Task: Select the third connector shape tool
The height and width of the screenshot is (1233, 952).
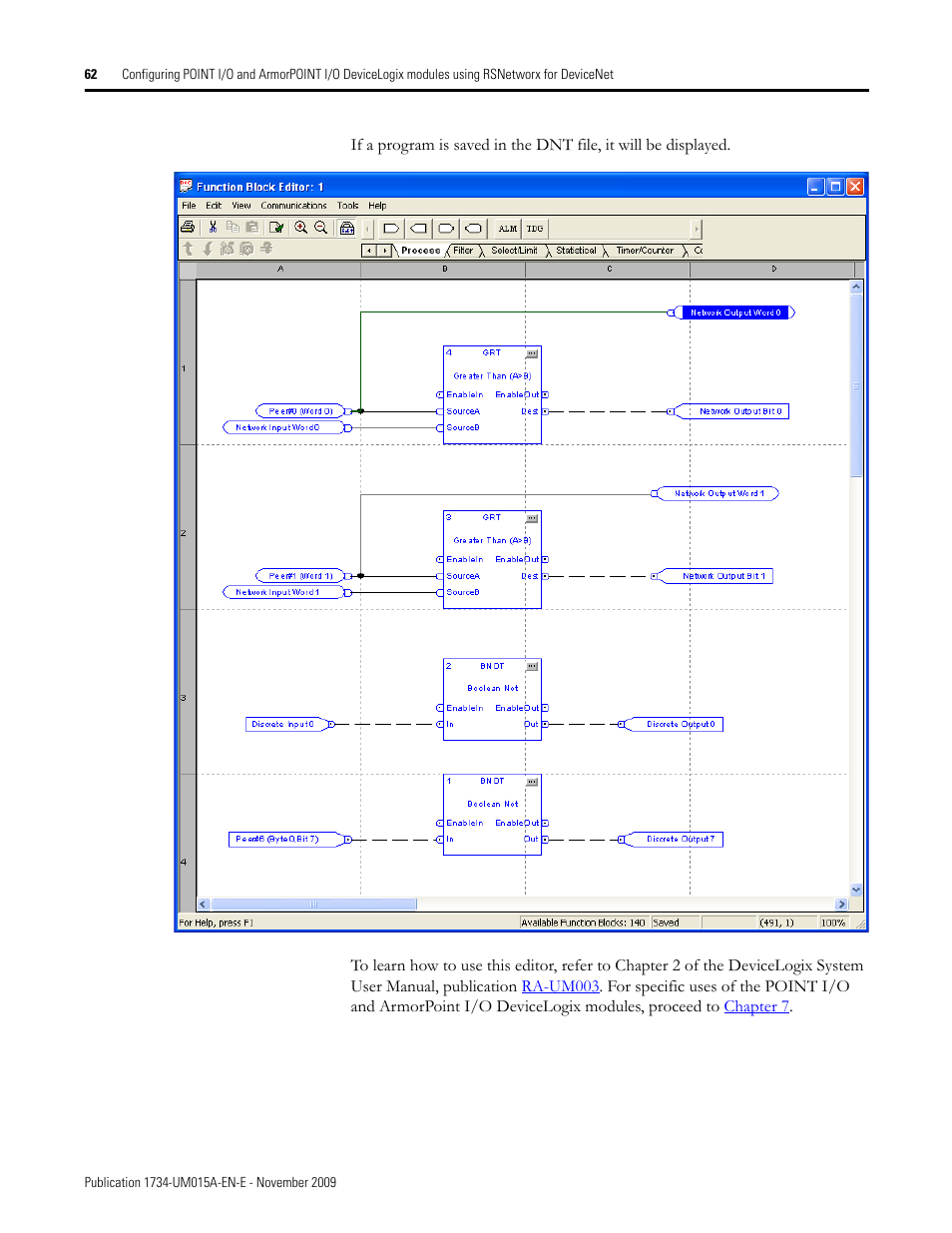Action: tap(446, 228)
